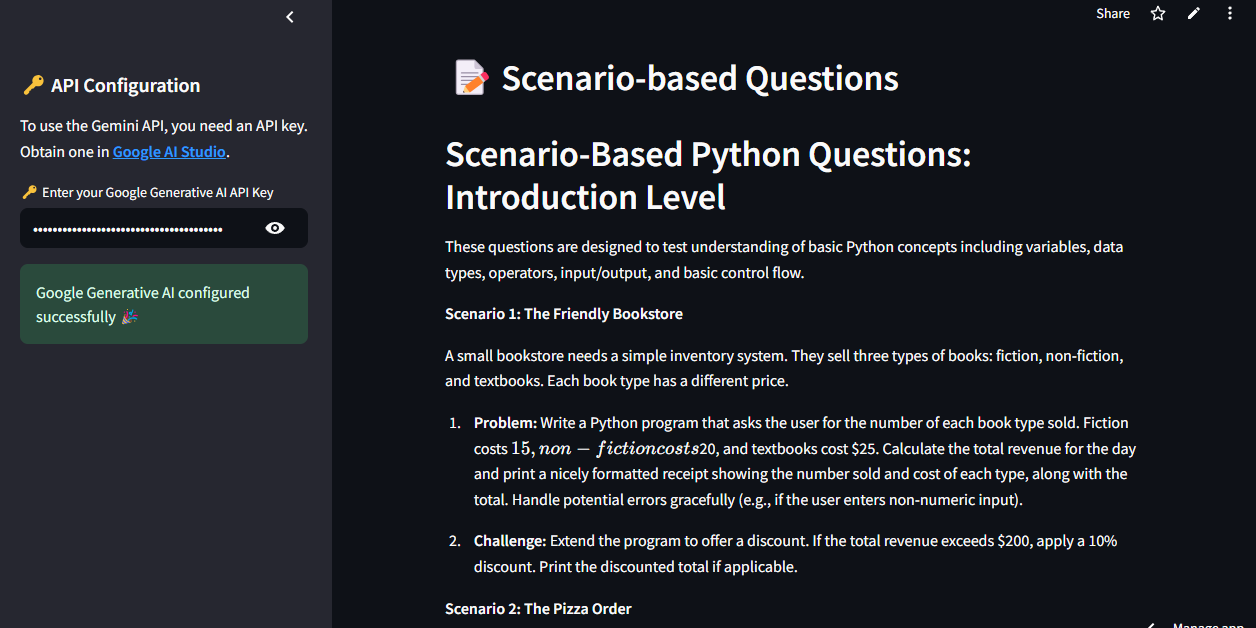Click the small key emoji on the input label
Image resolution: width=1256 pixels, height=628 pixels.
tap(29, 193)
